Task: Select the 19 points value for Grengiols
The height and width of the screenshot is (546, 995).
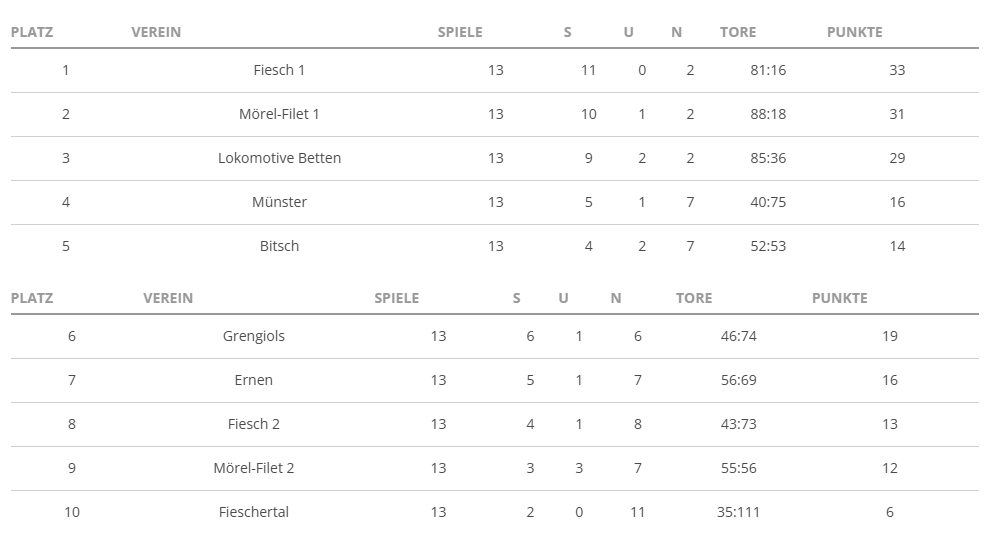Action: (890, 336)
